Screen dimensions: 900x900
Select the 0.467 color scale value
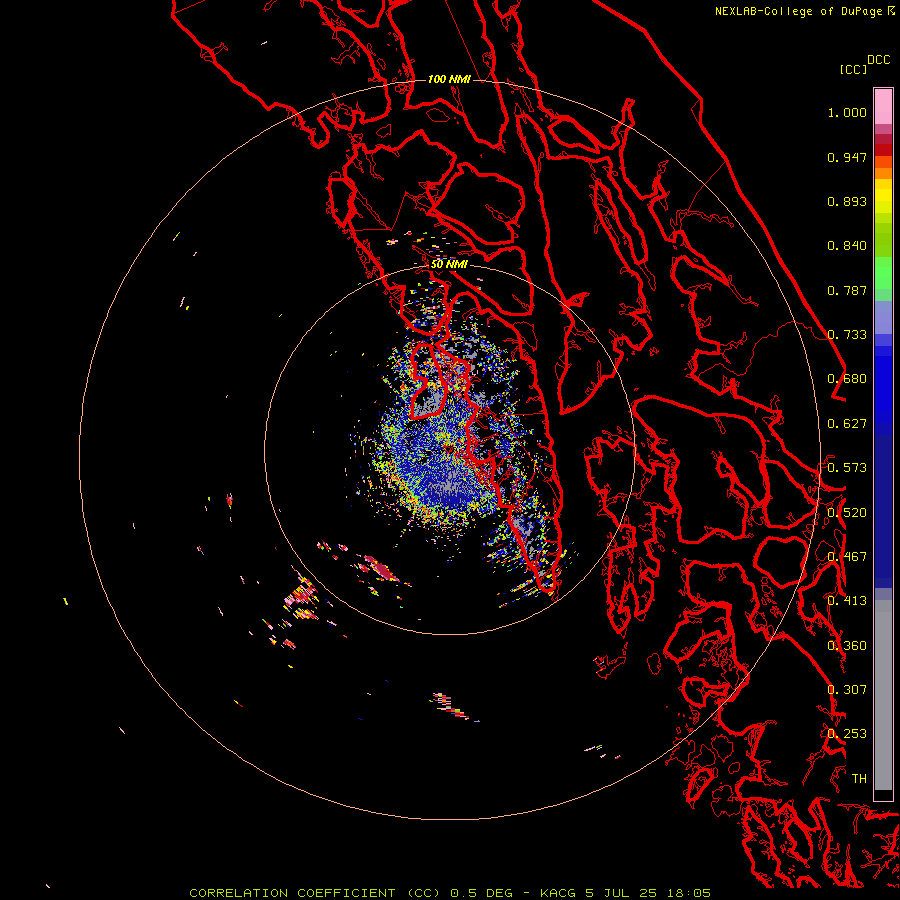click(x=847, y=557)
